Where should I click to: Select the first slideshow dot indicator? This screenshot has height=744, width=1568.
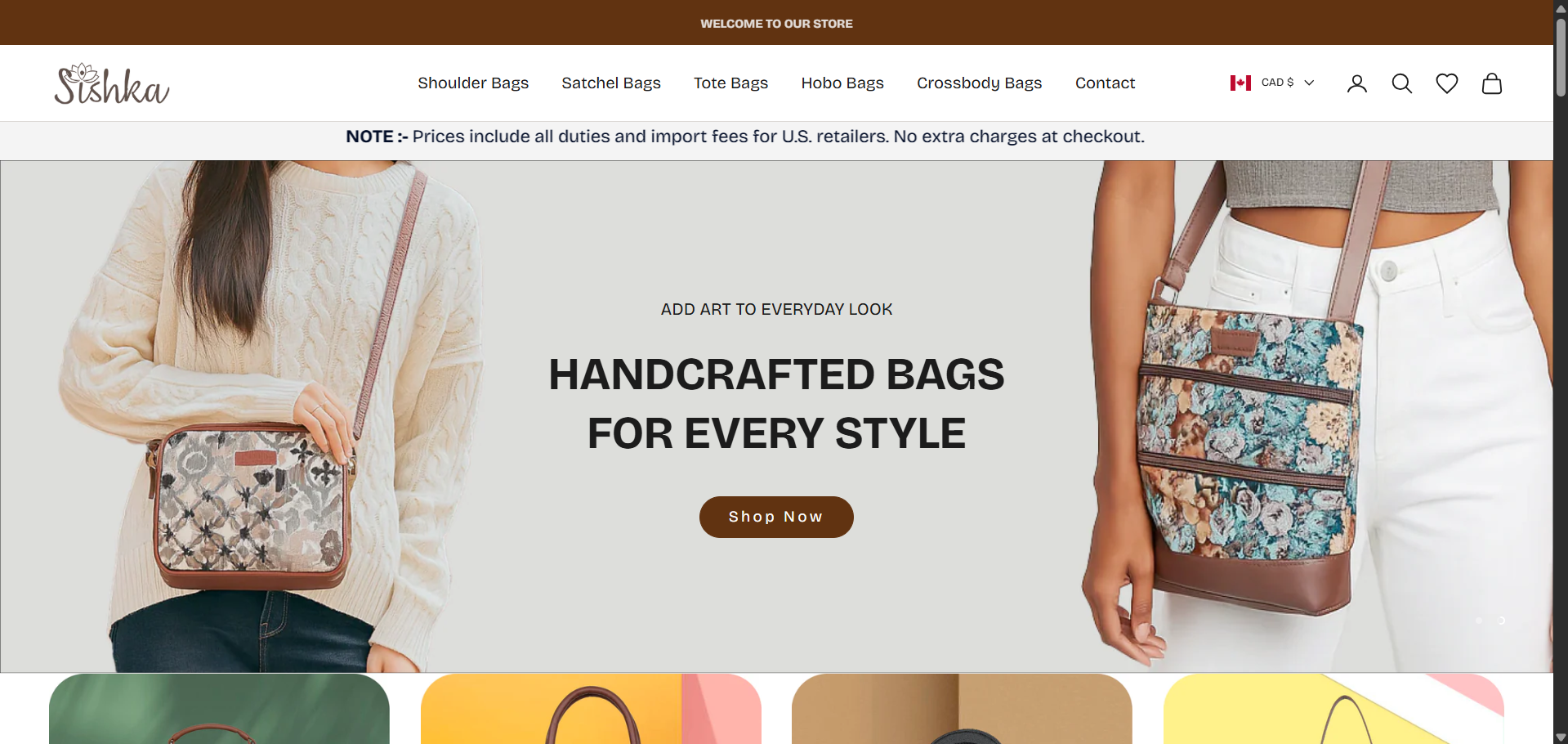click(x=1478, y=621)
